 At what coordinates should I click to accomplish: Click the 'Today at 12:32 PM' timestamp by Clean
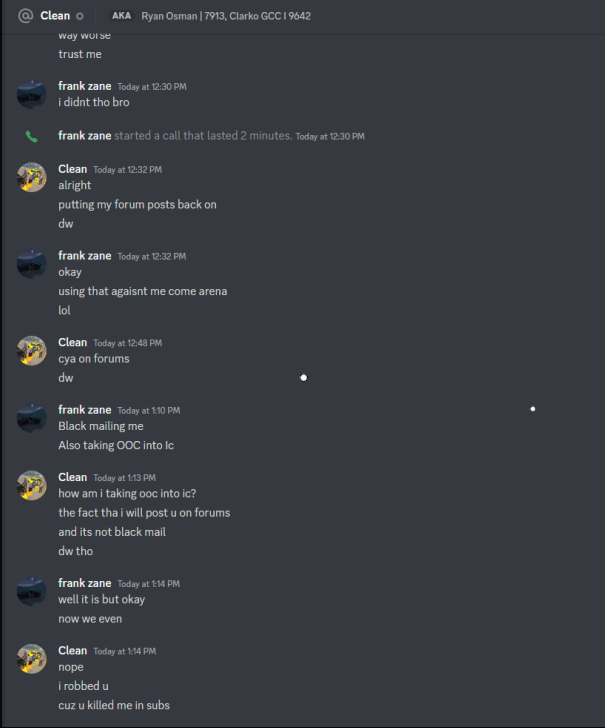pos(127,170)
